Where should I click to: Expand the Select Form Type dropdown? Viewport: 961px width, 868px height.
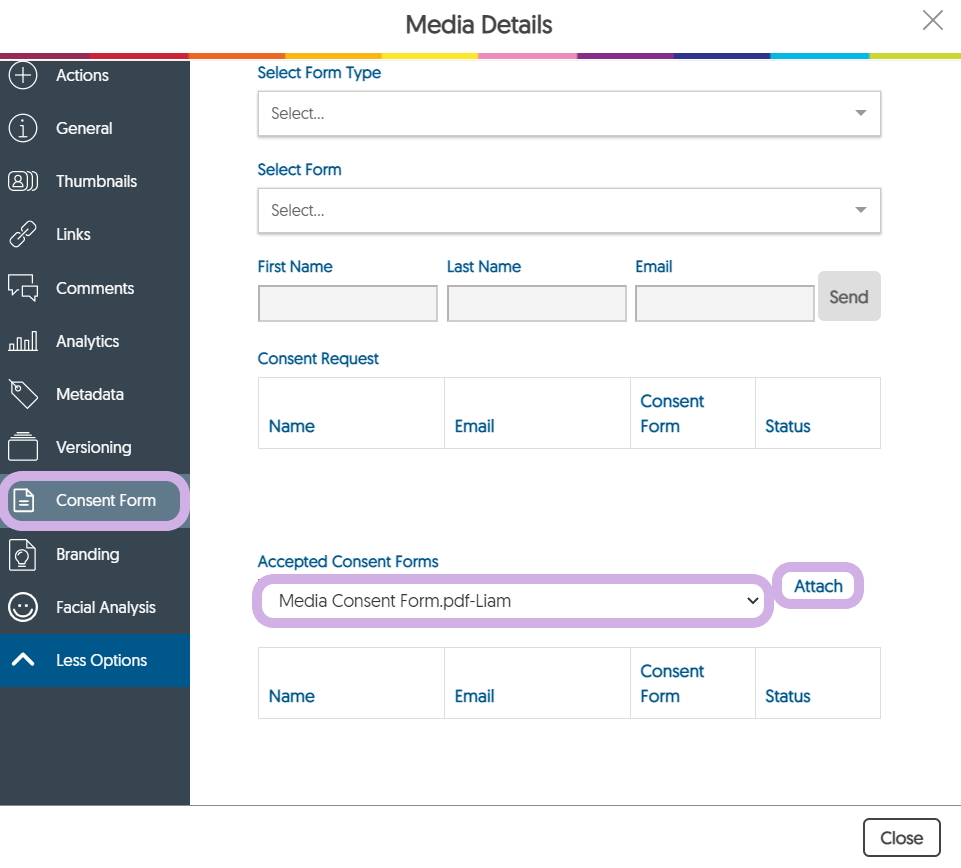pyautogui.click(x=568, y=114)
